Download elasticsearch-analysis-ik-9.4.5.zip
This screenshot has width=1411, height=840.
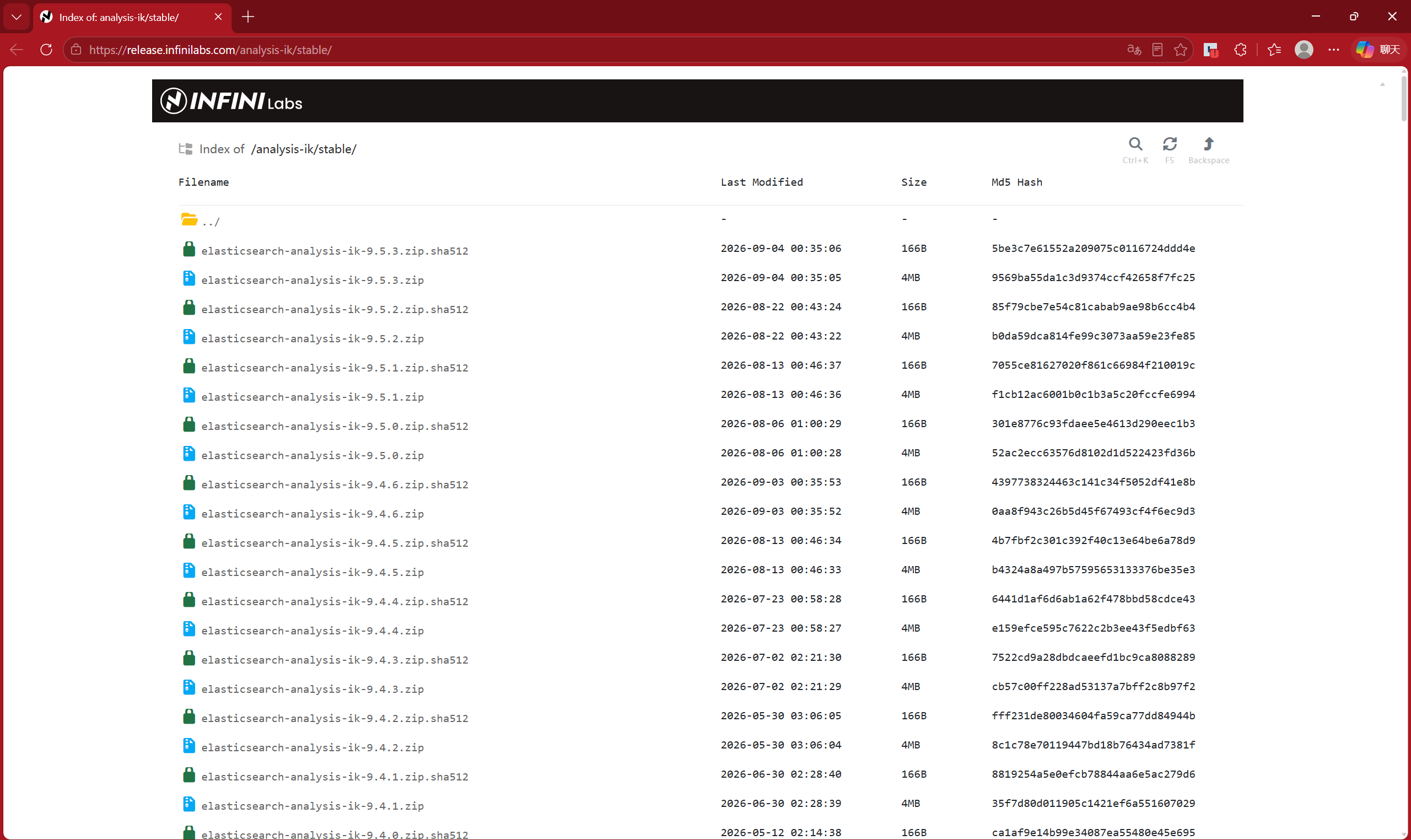[313, 572]
